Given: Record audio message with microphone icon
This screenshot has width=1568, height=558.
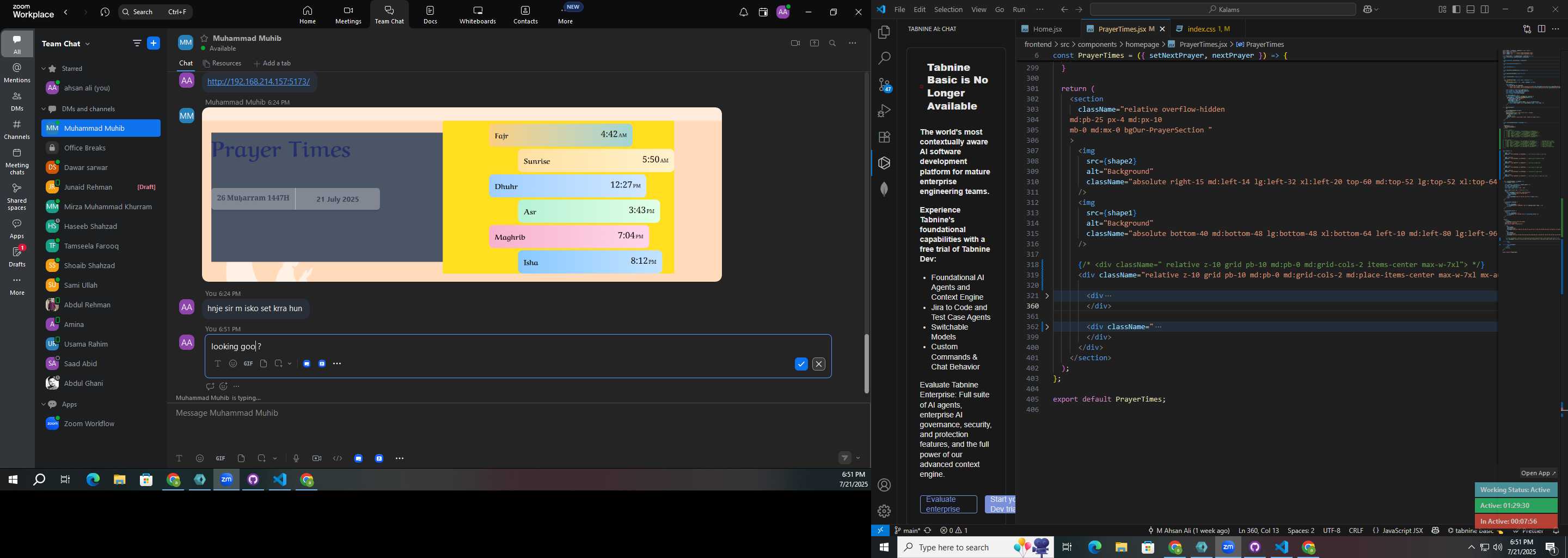Looking at the screenshot, I should click(x=296, y=459).
